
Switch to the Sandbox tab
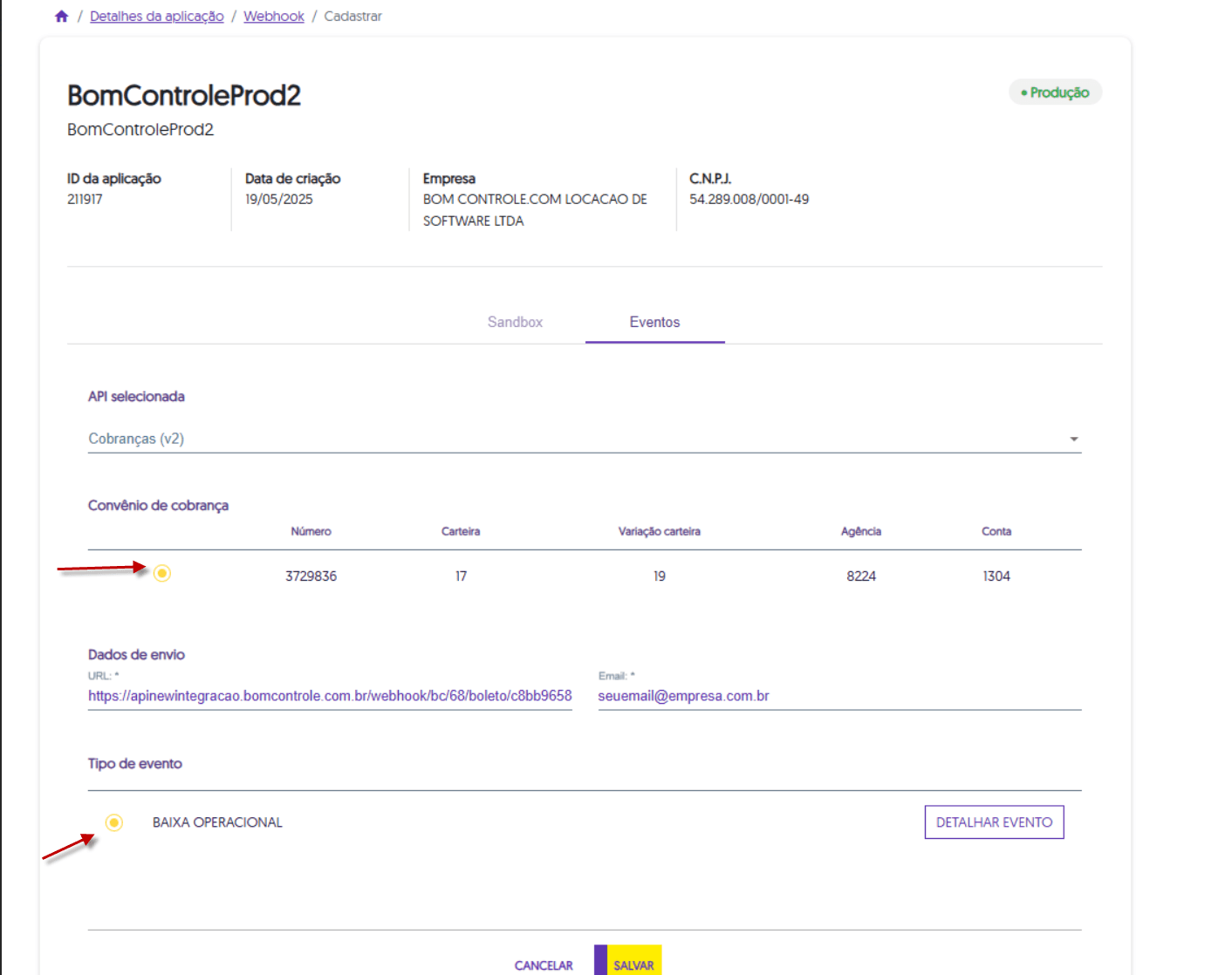click(x=515, y=322)
